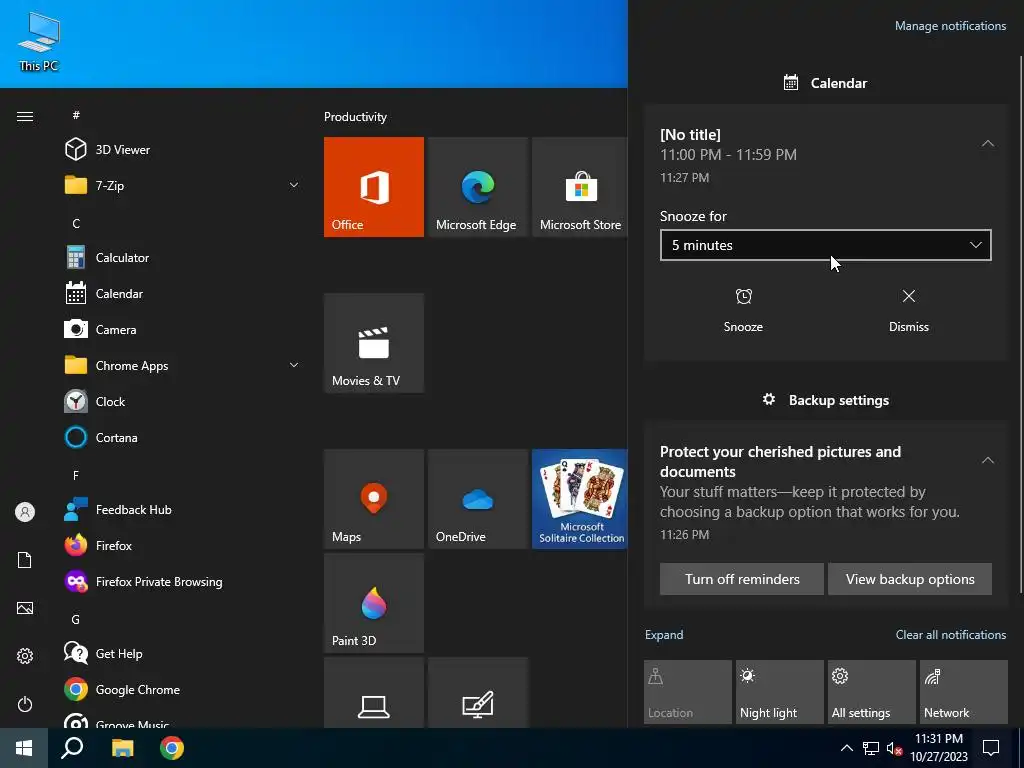Image resolution: width=1024 pixels, height=768 pixels.
Task: Open 3D Viewer from the app list
Action: 183,150
